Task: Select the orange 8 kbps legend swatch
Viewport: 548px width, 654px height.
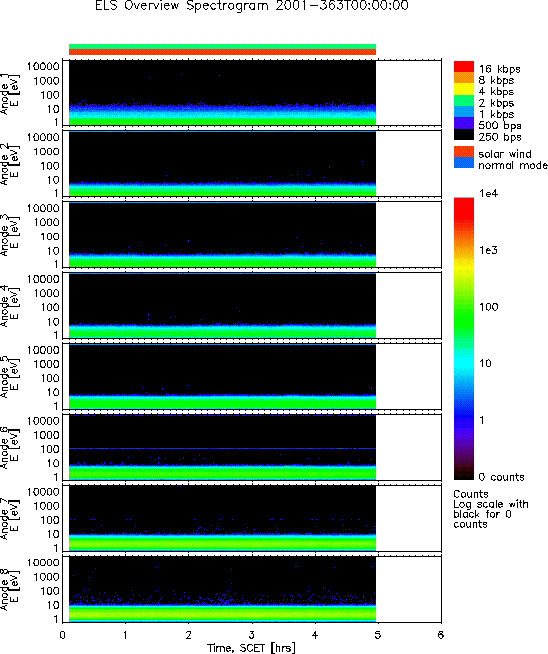Action: point(464,78)
